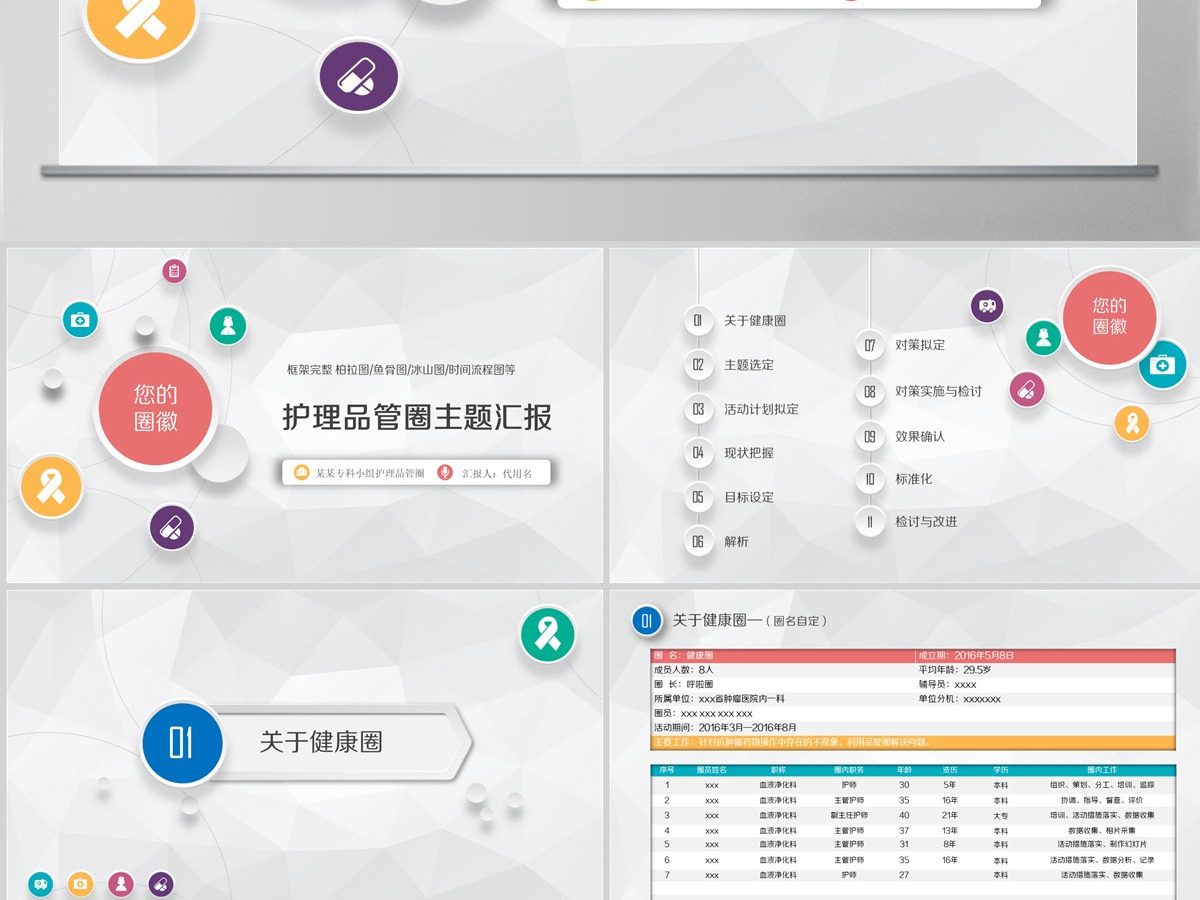Select 现状把握 in the contents list
The height and width of the screenshot is (900, 1200).
point(749,453)
